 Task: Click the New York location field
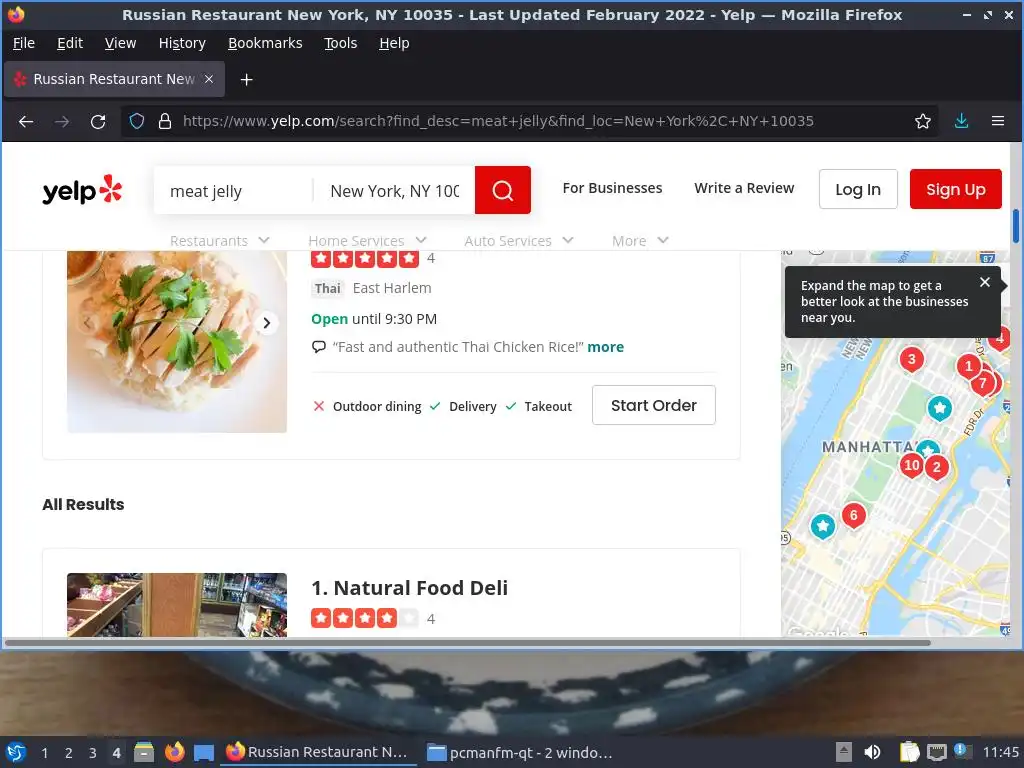point(394,191)
